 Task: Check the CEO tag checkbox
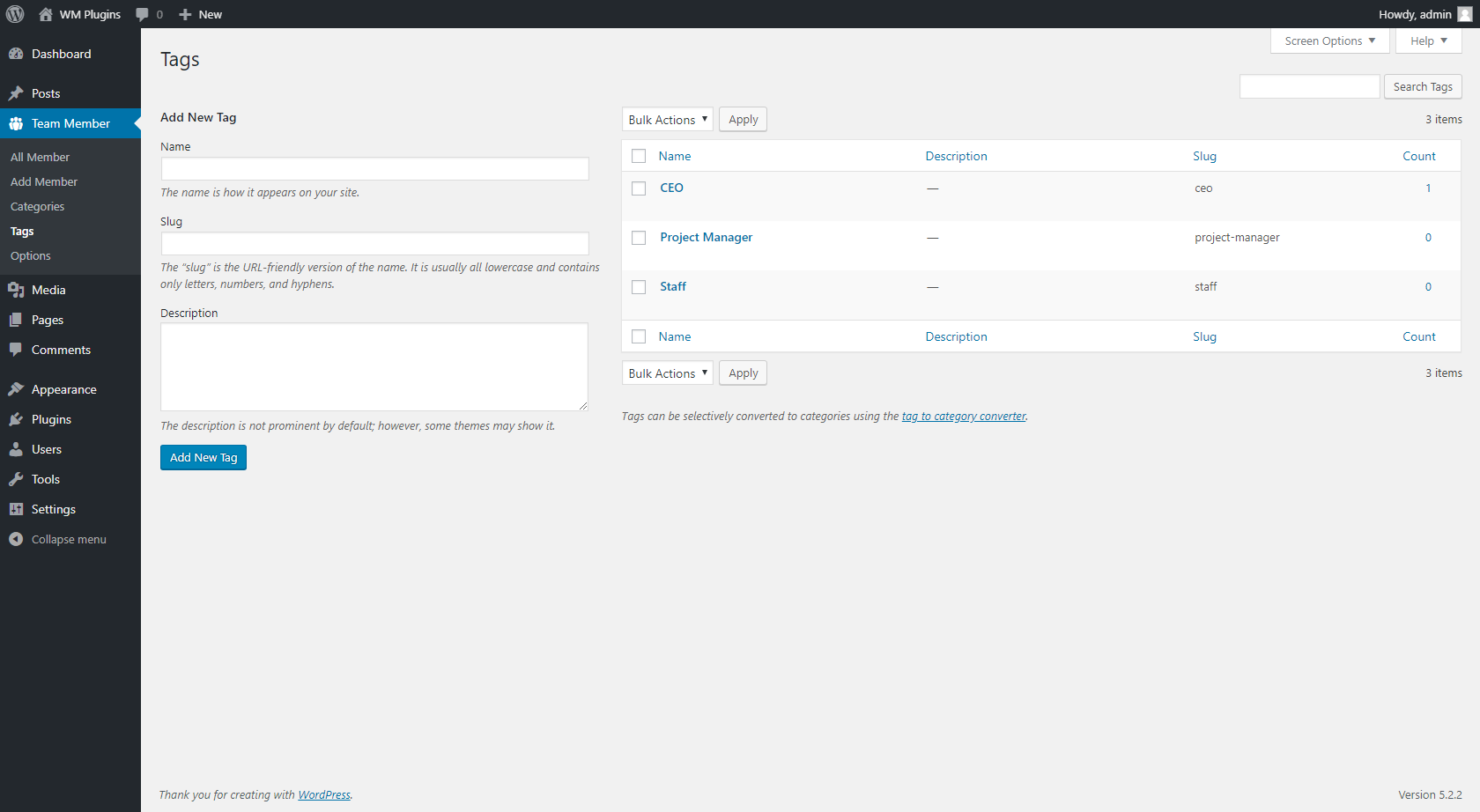coord(639,188)
